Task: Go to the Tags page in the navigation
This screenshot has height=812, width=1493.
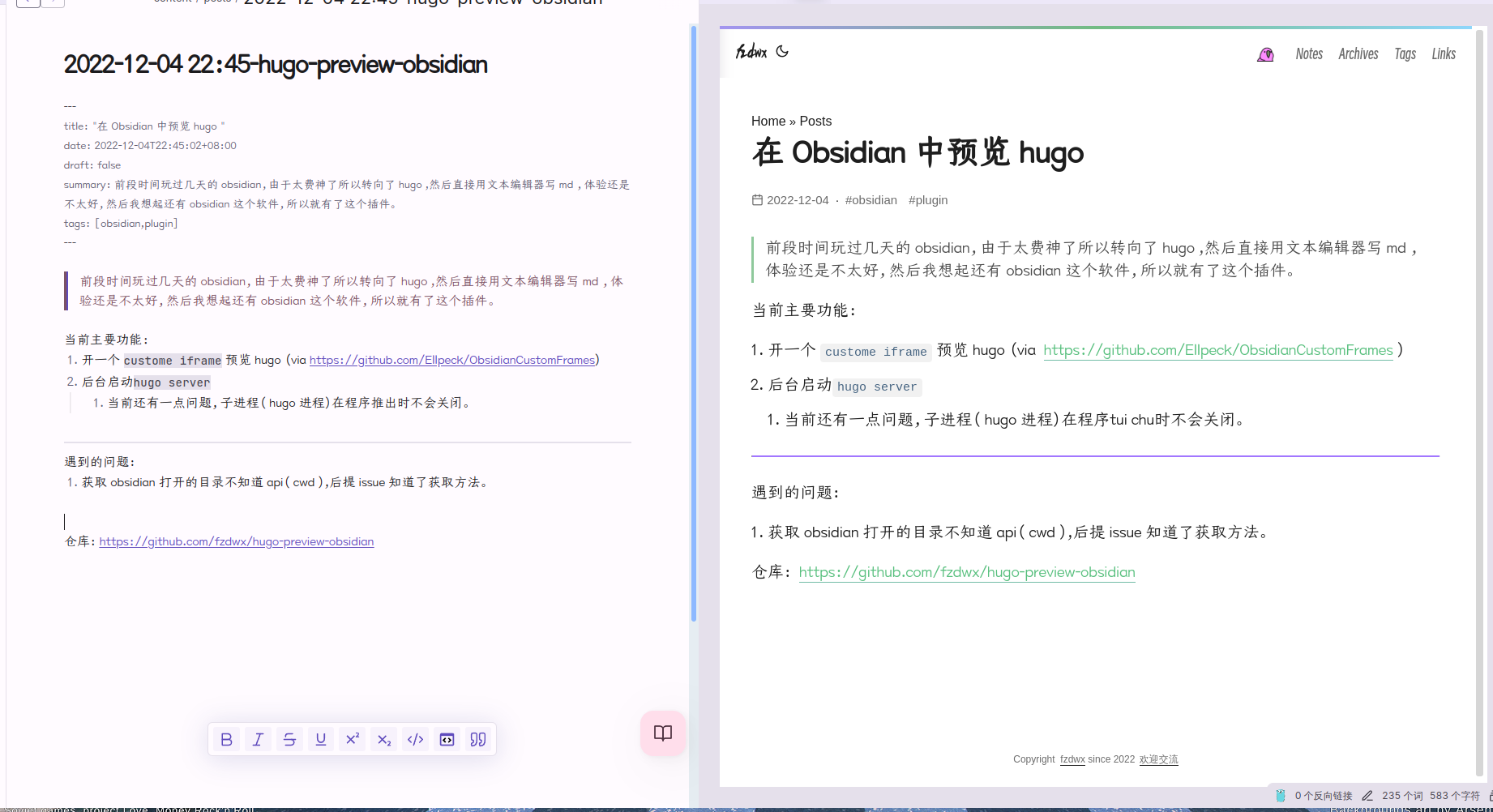Action: (1405, 53)
